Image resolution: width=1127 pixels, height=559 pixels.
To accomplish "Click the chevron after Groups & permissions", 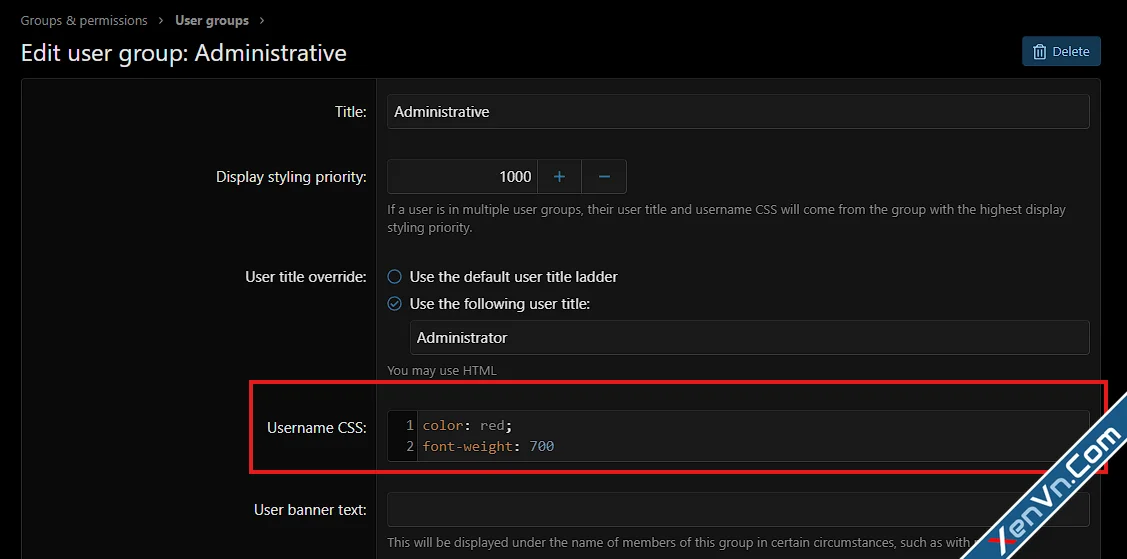I will 160,20.
